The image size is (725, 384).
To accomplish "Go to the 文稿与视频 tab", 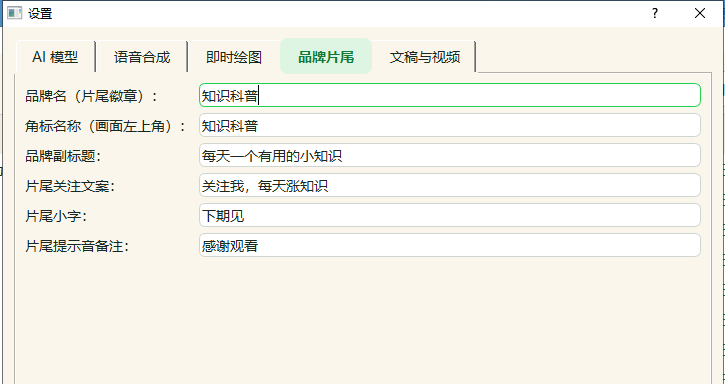I will click(424, 57).
